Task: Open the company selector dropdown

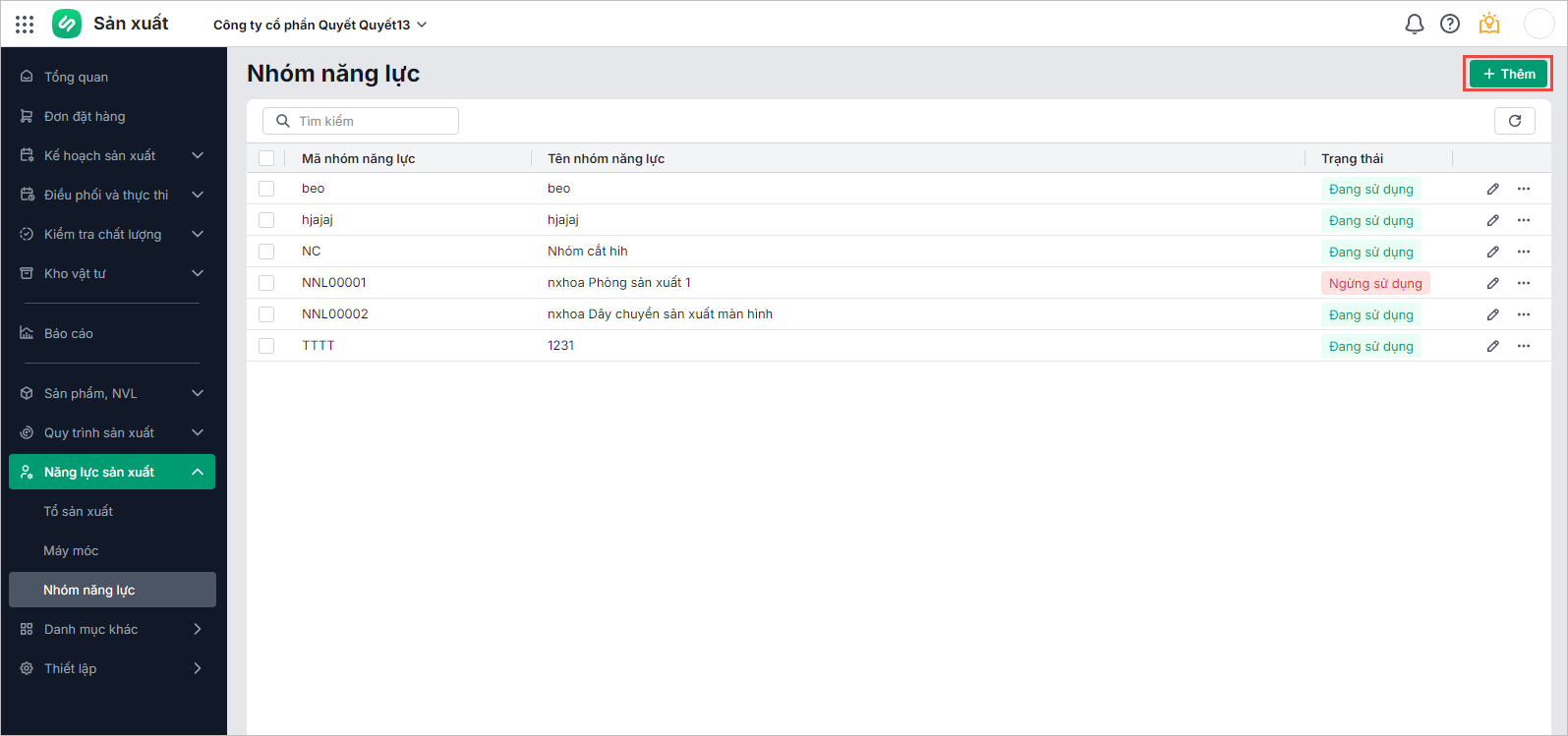Action: tap(319, 25)
